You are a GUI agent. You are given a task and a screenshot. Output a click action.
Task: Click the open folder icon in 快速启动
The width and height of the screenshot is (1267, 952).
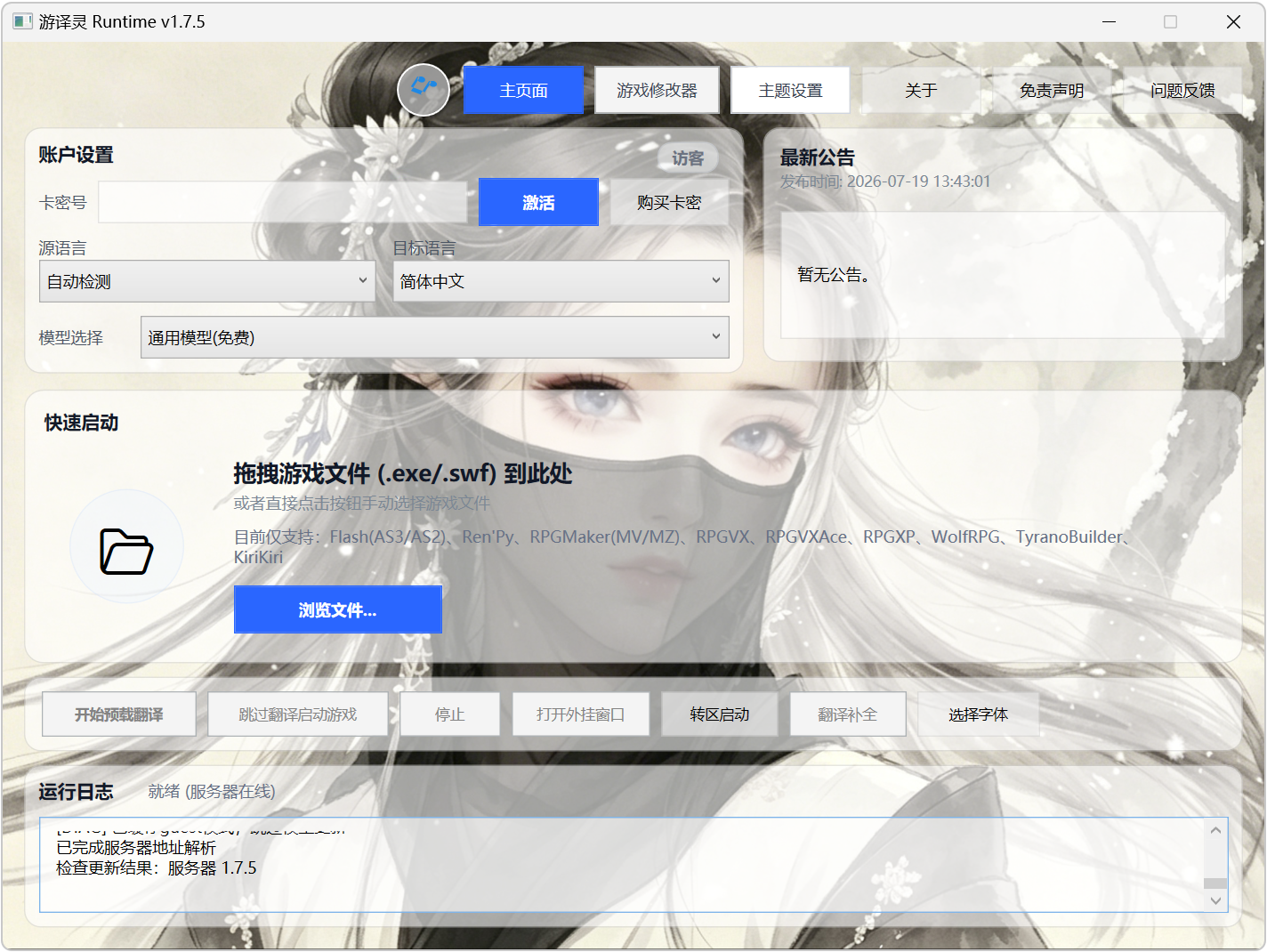tap(126, 551)
